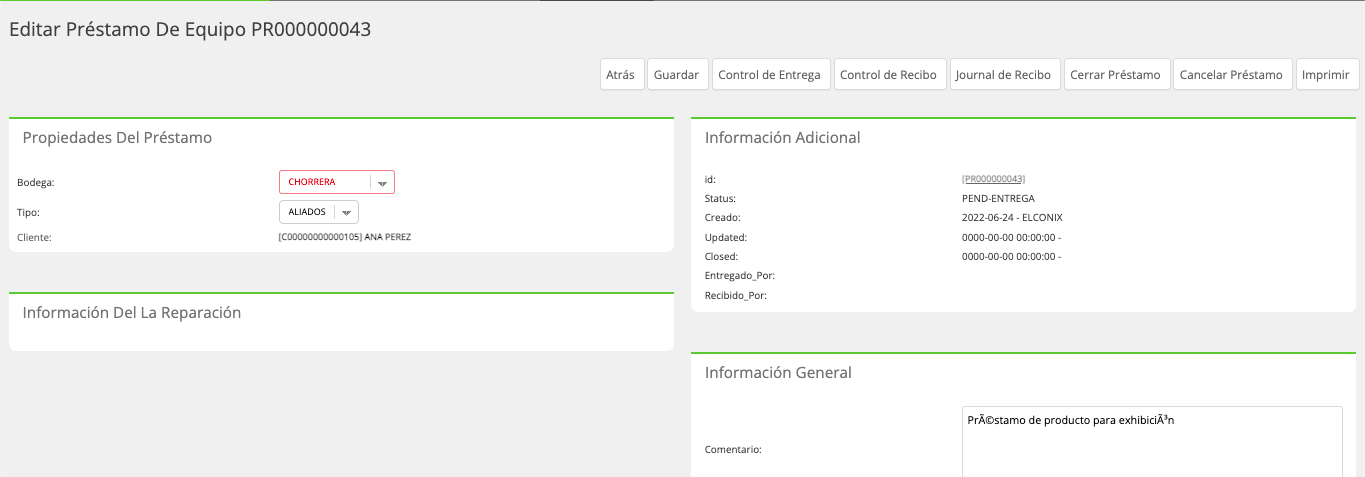1365x477 pixels.
Task: Go back with the Atrás button
Action: [x=621, y=75]
